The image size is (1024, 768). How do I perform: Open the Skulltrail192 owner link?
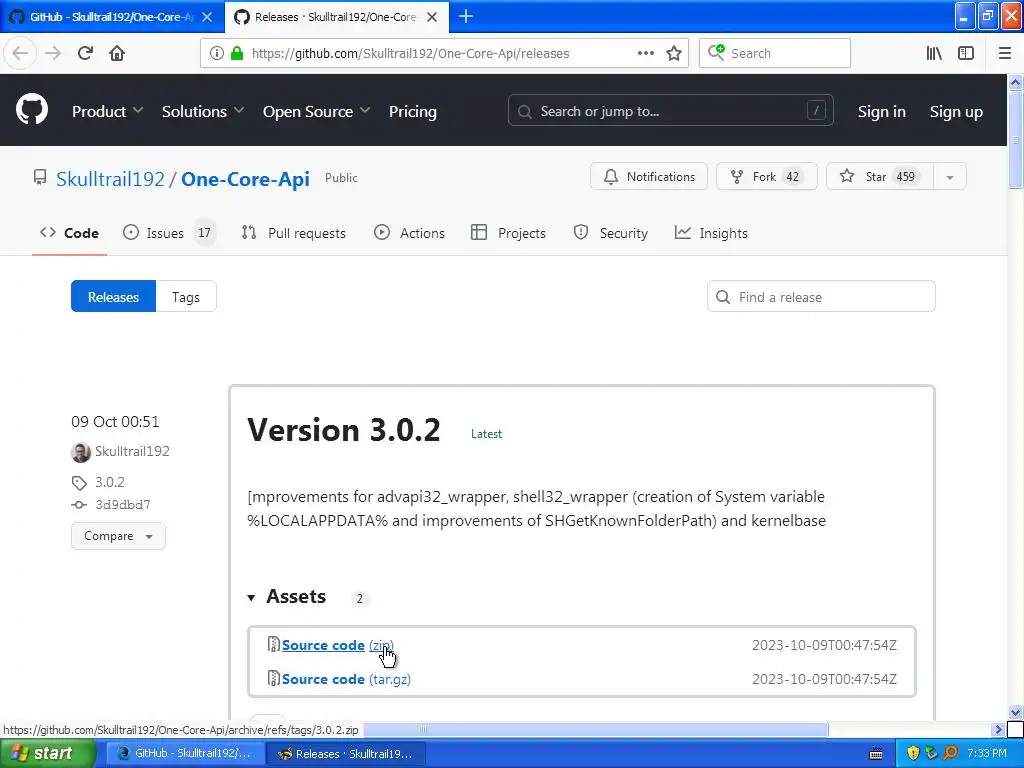pos(110,179)
